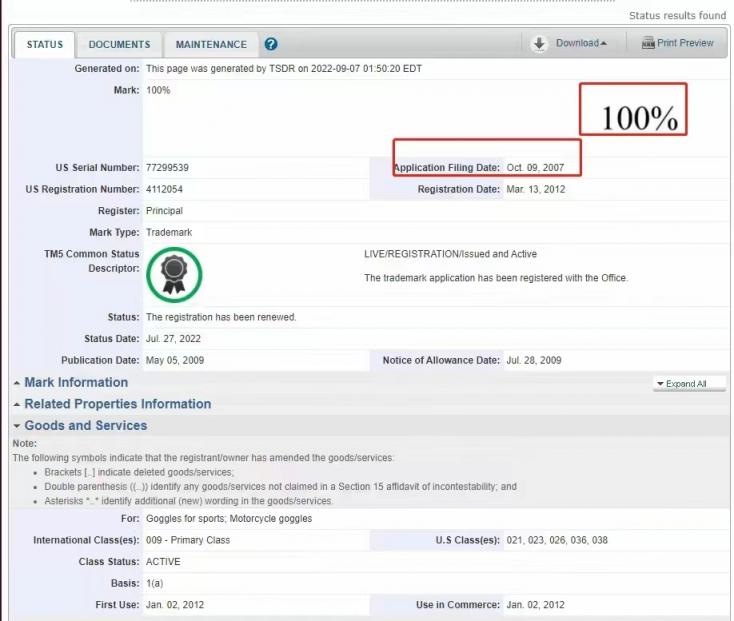Viewport: 734px width, 621px height.
Task: Click the US Registration Number value 4112054
Action: [x=165, y=189]
